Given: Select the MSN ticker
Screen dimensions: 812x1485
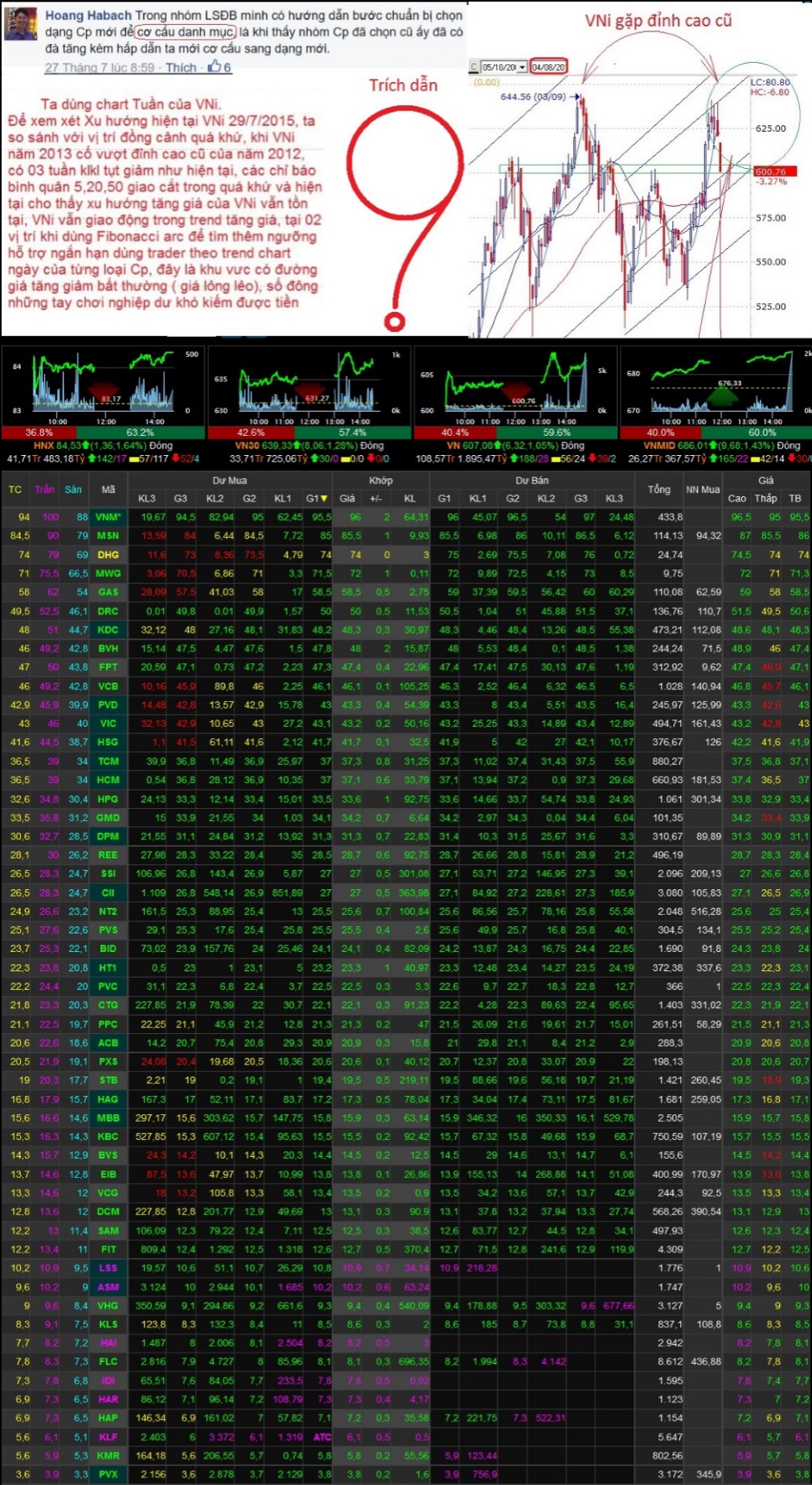Looking at the screenshot, I should (x=109, y=535).
